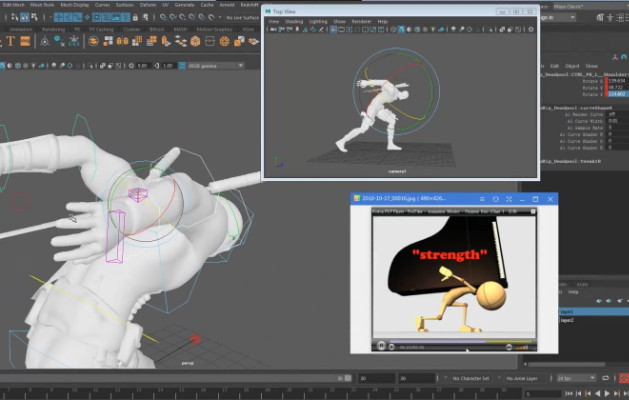Click the layer editor horizontal scrollbar
This screenshot has height=400, width=629.
(566, 364)
